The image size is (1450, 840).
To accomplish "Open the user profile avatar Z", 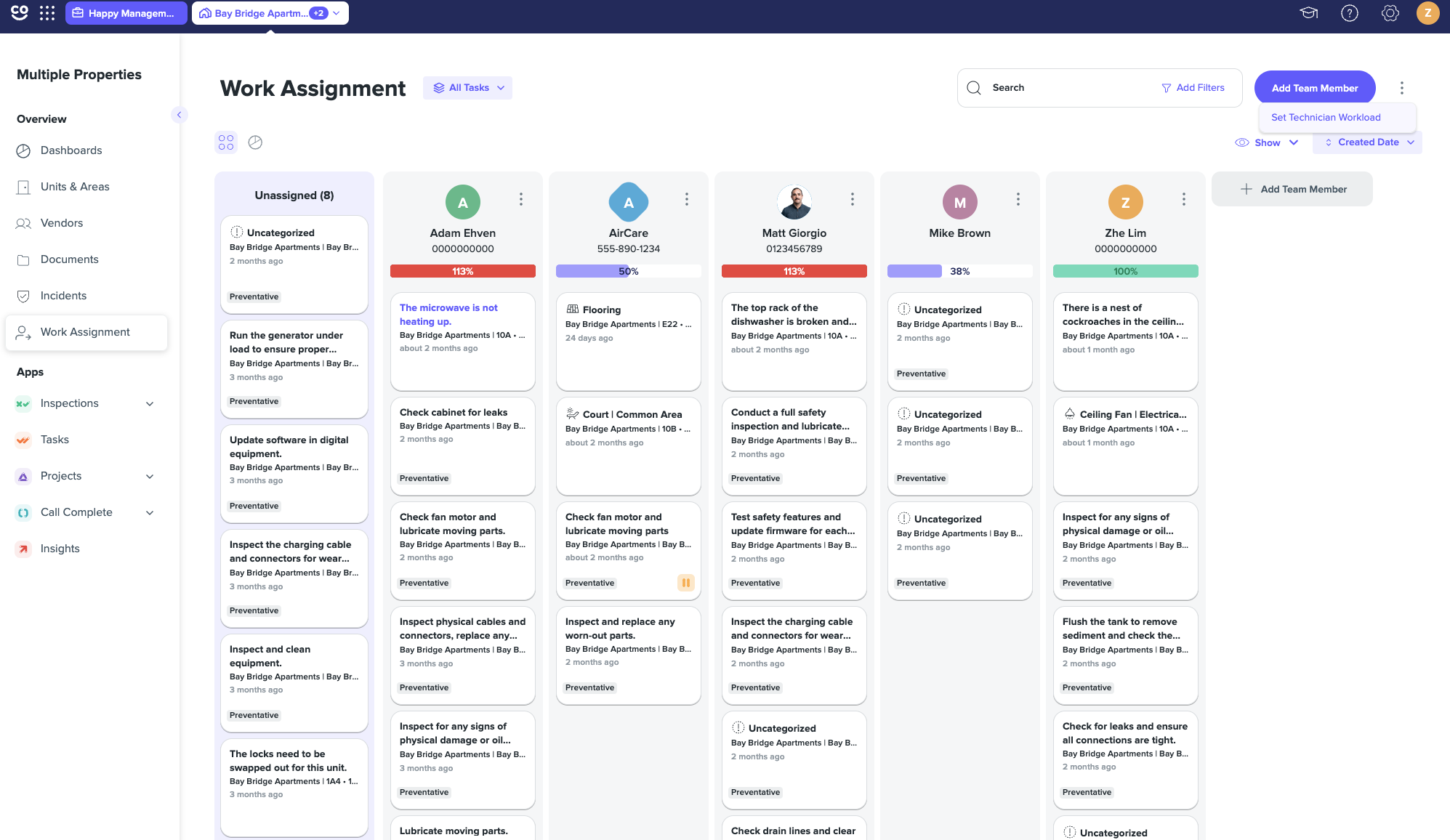I will coord(1427,13).
